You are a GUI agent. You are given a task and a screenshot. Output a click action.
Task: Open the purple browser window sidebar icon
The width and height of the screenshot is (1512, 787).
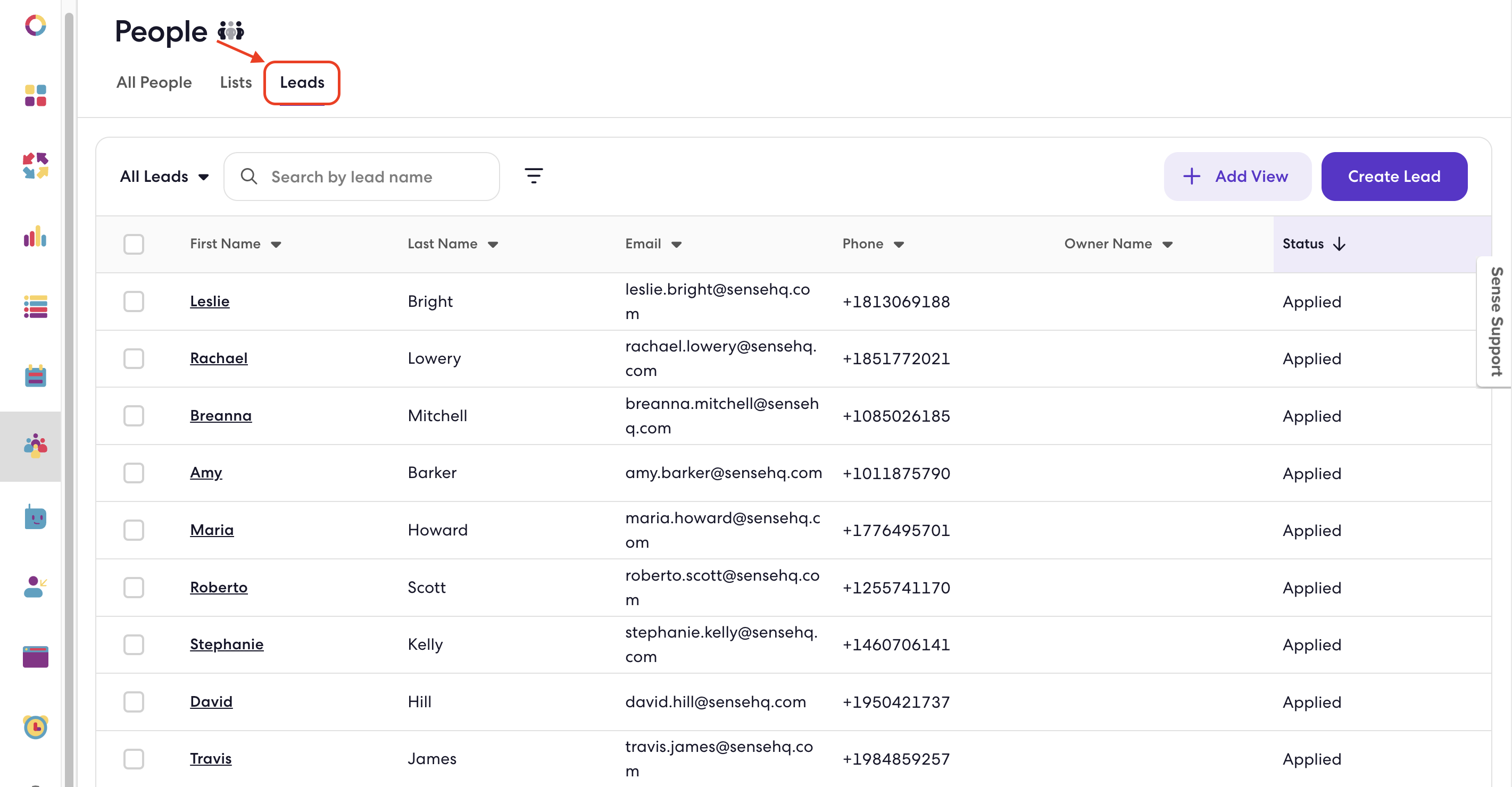35,657
